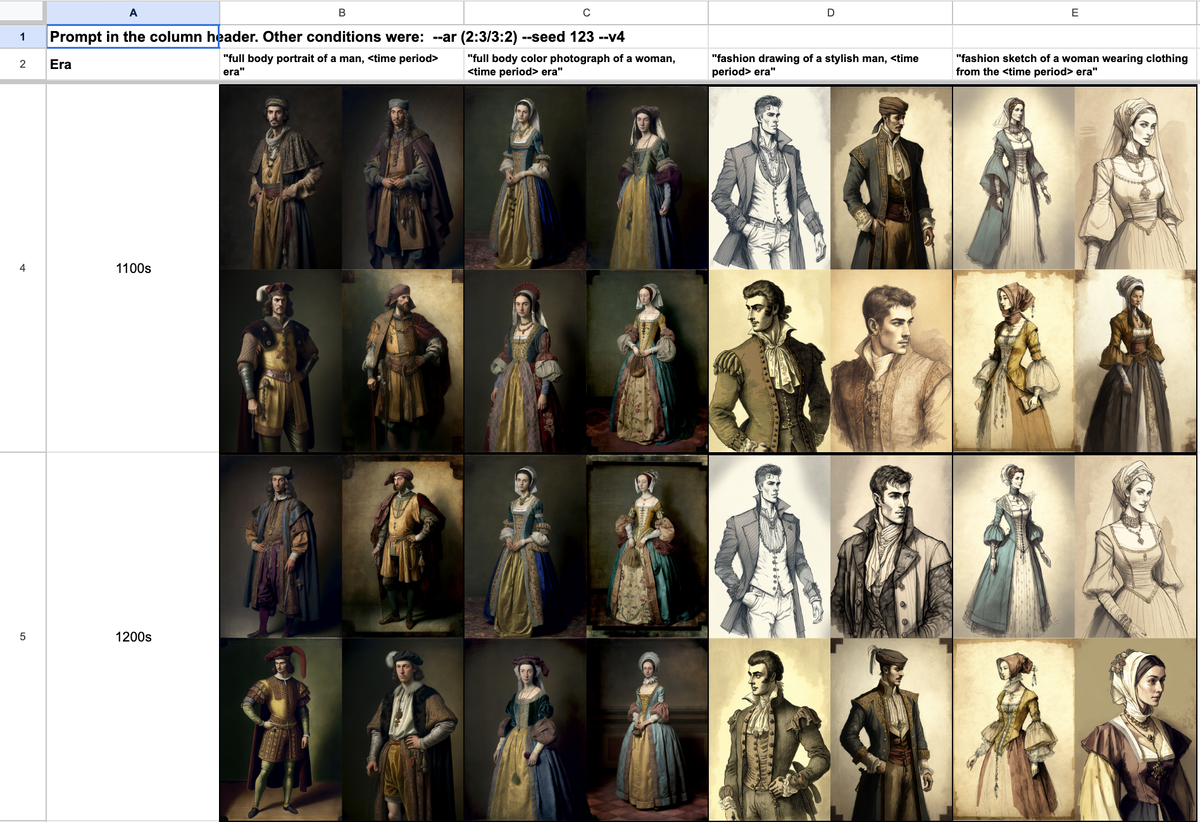Select the 1200s woman photograph images in column C
The height and width of the screenshot is (822, 1200).
click(x=586, y=637)
